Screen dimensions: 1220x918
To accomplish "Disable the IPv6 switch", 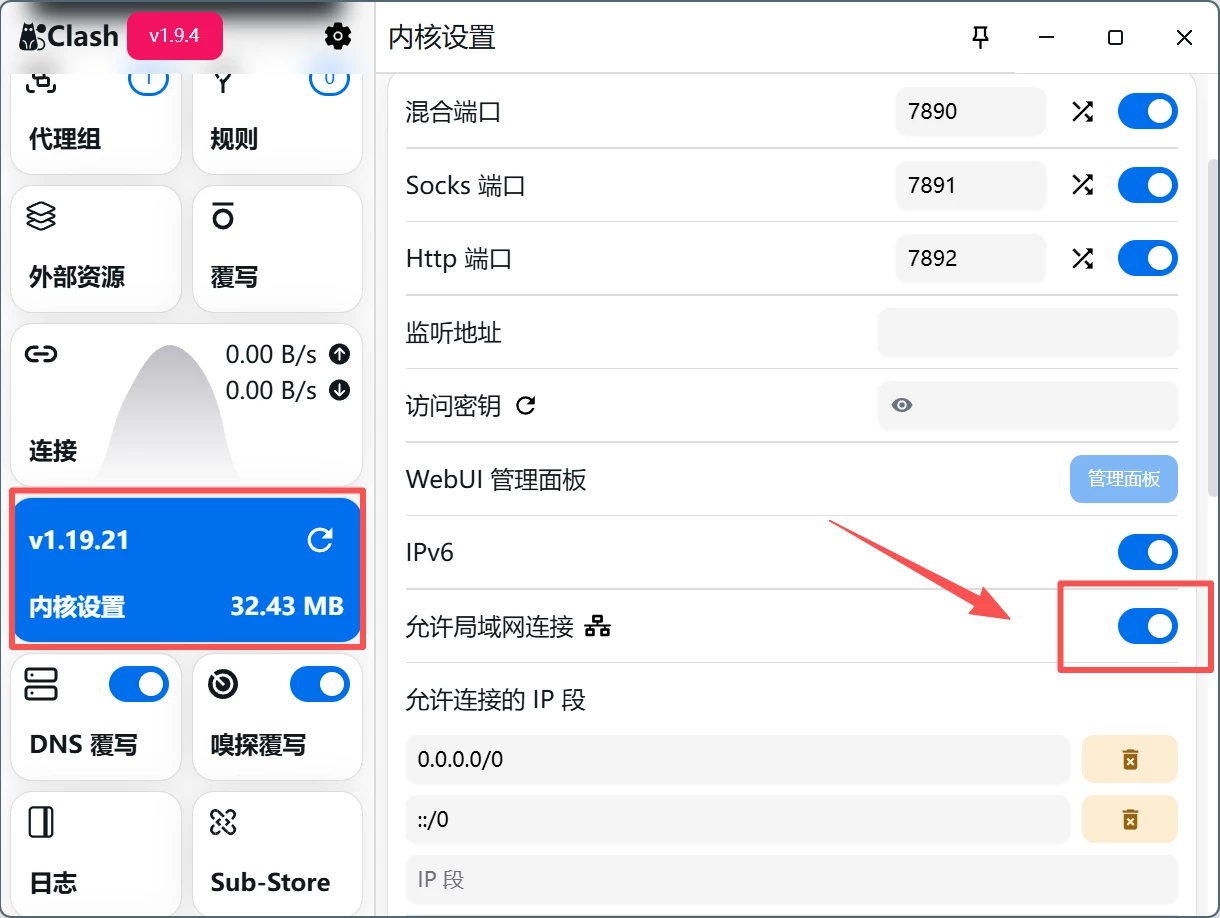I will (1147, 551).
